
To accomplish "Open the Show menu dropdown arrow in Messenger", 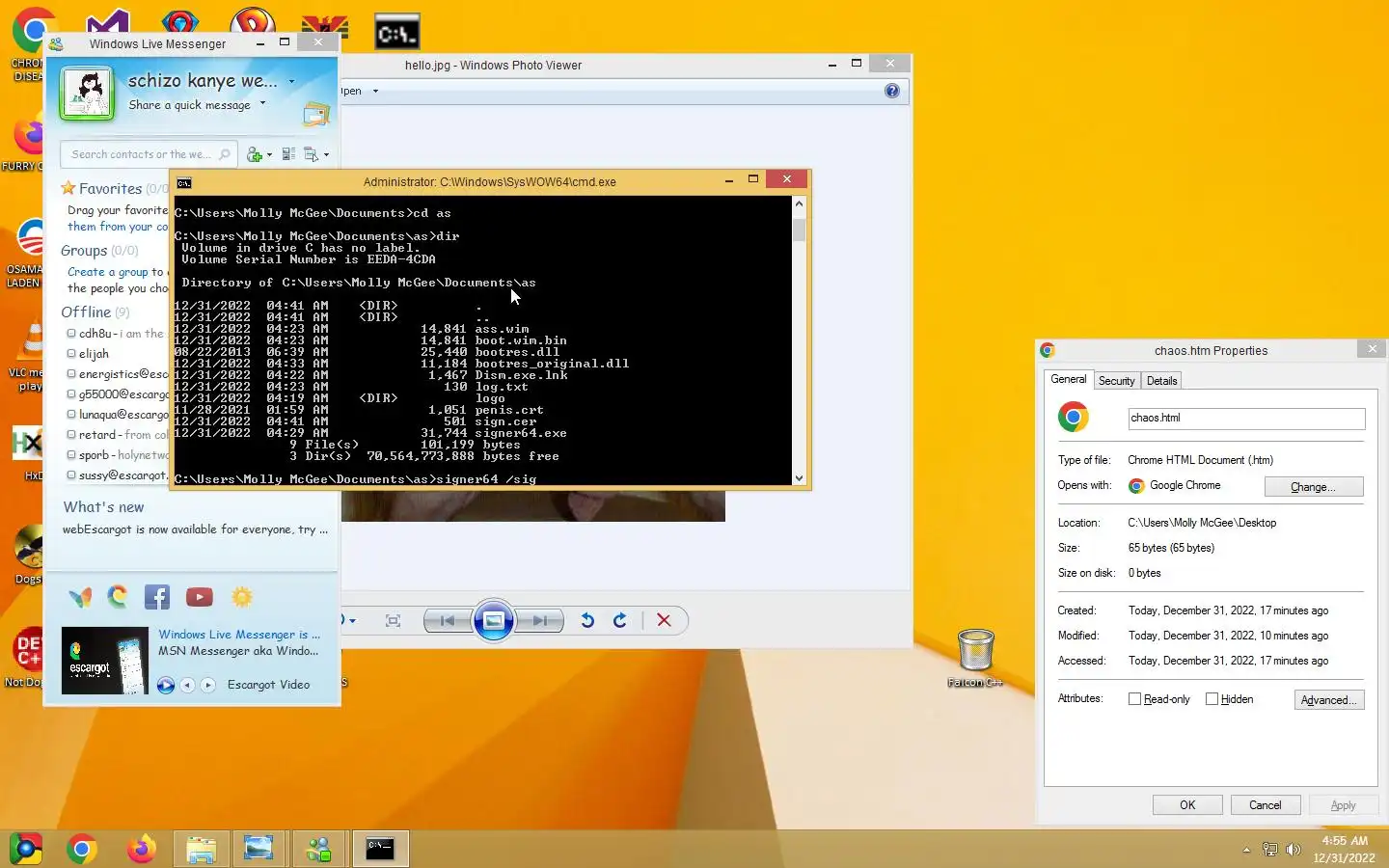I will pyautogui.click(x=326, y=154).
